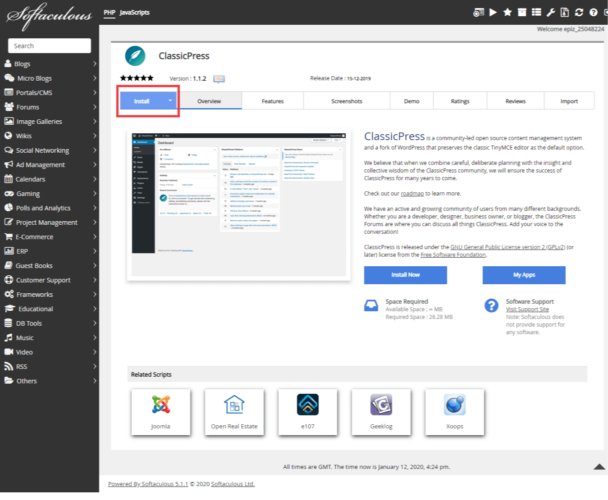Open the Install tab dropdown arrow
The image size is (608, 500).
[171, 101]
